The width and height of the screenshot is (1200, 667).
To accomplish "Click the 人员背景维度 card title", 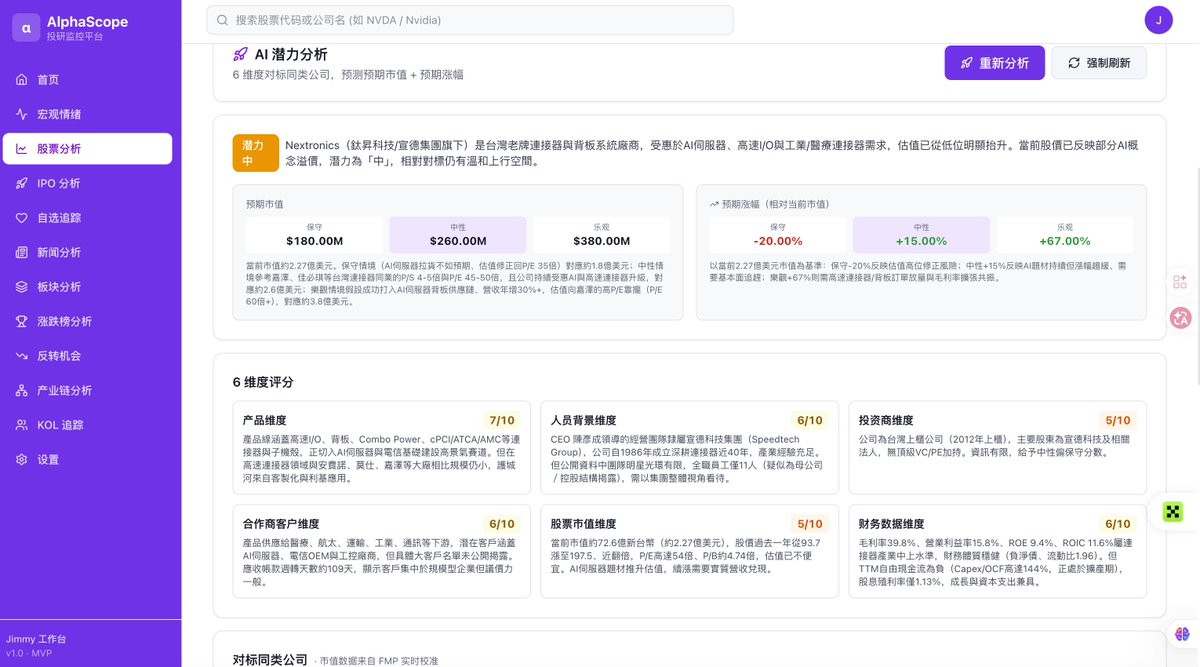I will pyautogui.click(x=584, y=421).
